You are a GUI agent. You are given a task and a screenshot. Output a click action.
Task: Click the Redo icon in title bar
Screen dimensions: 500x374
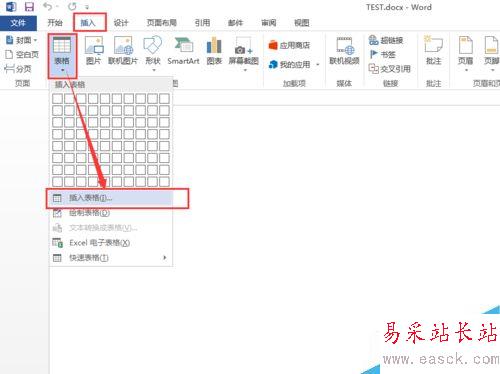click(x=72, y=6)
